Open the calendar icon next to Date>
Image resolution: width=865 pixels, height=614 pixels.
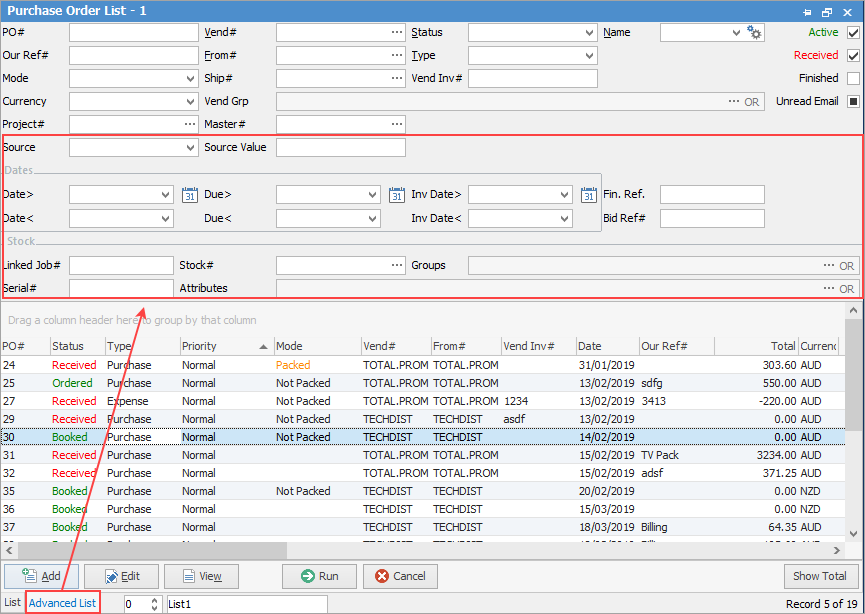click(x=190, y=195)
